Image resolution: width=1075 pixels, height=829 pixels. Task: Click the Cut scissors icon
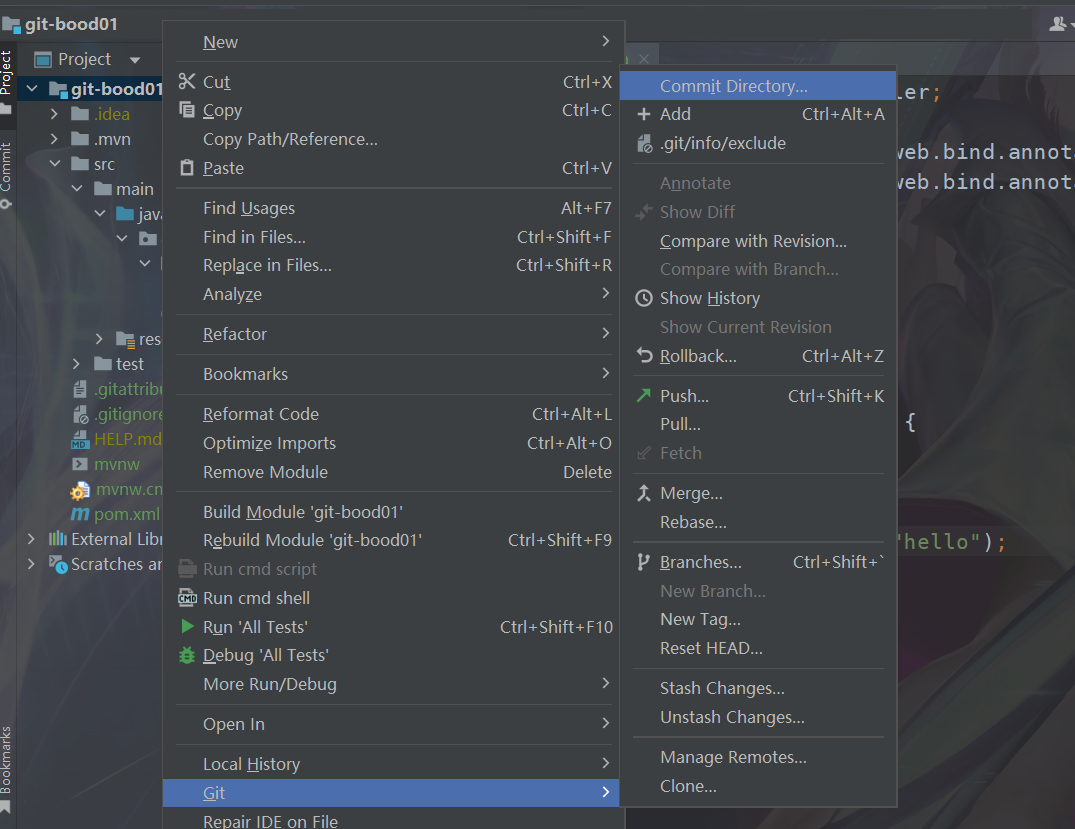click(x=186, y=82)
